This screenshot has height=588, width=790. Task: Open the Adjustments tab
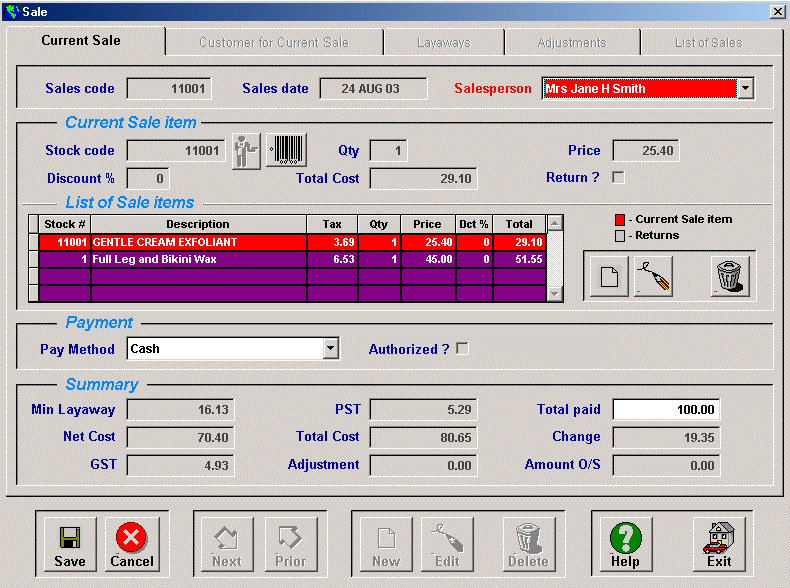click(572, 43)
